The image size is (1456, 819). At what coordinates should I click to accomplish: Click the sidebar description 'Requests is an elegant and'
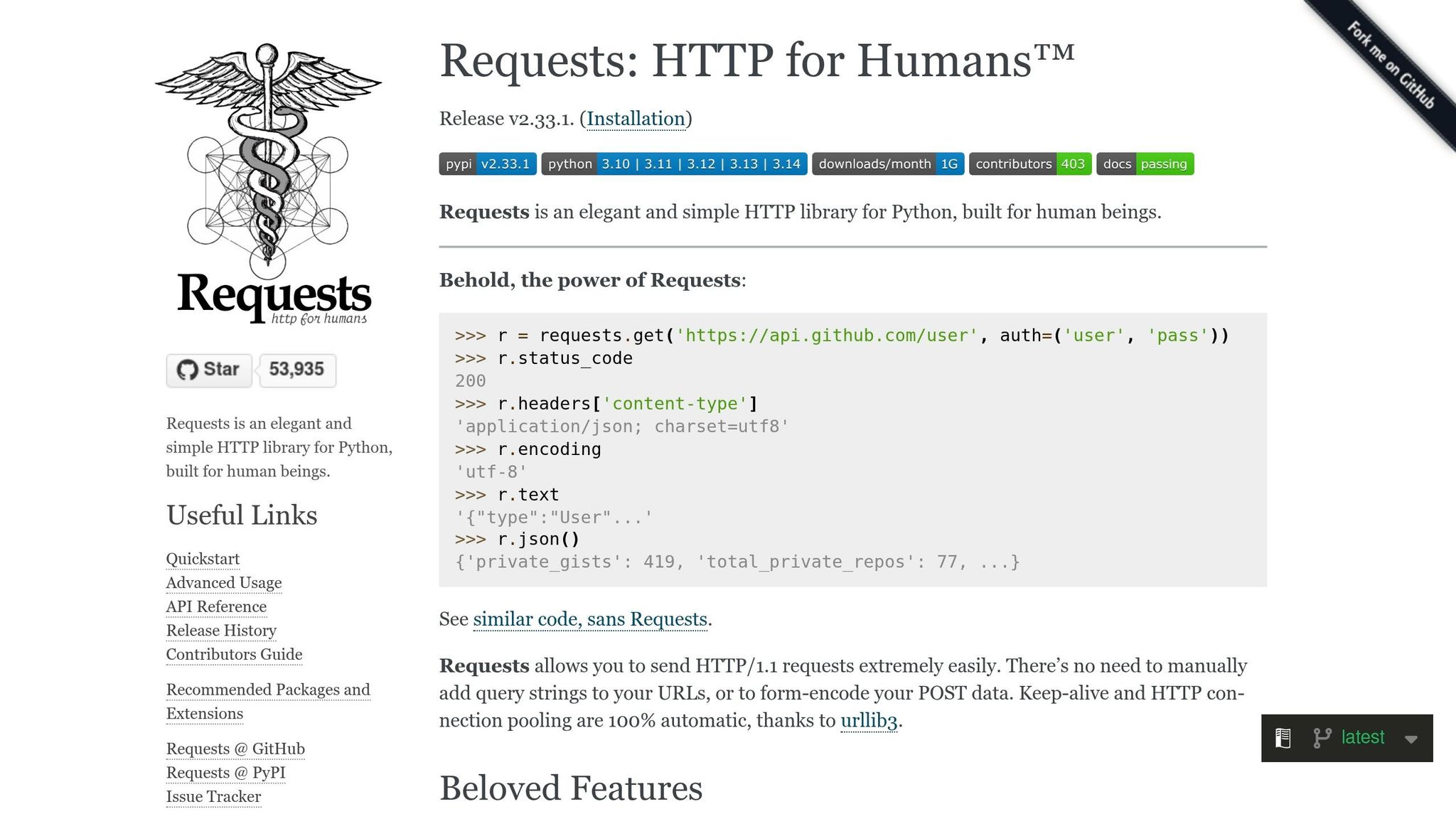pyautogui.click(x=259, y=424)
